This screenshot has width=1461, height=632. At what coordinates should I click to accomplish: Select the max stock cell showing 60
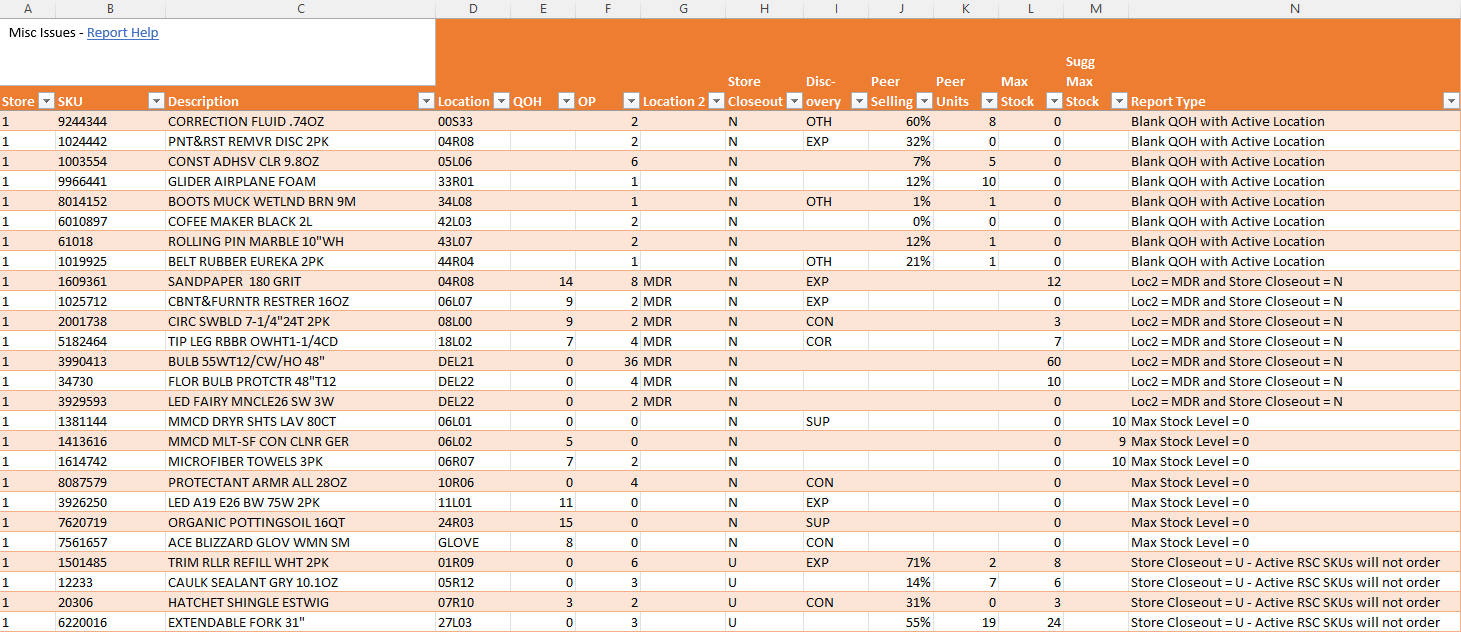click(1031, 361)
